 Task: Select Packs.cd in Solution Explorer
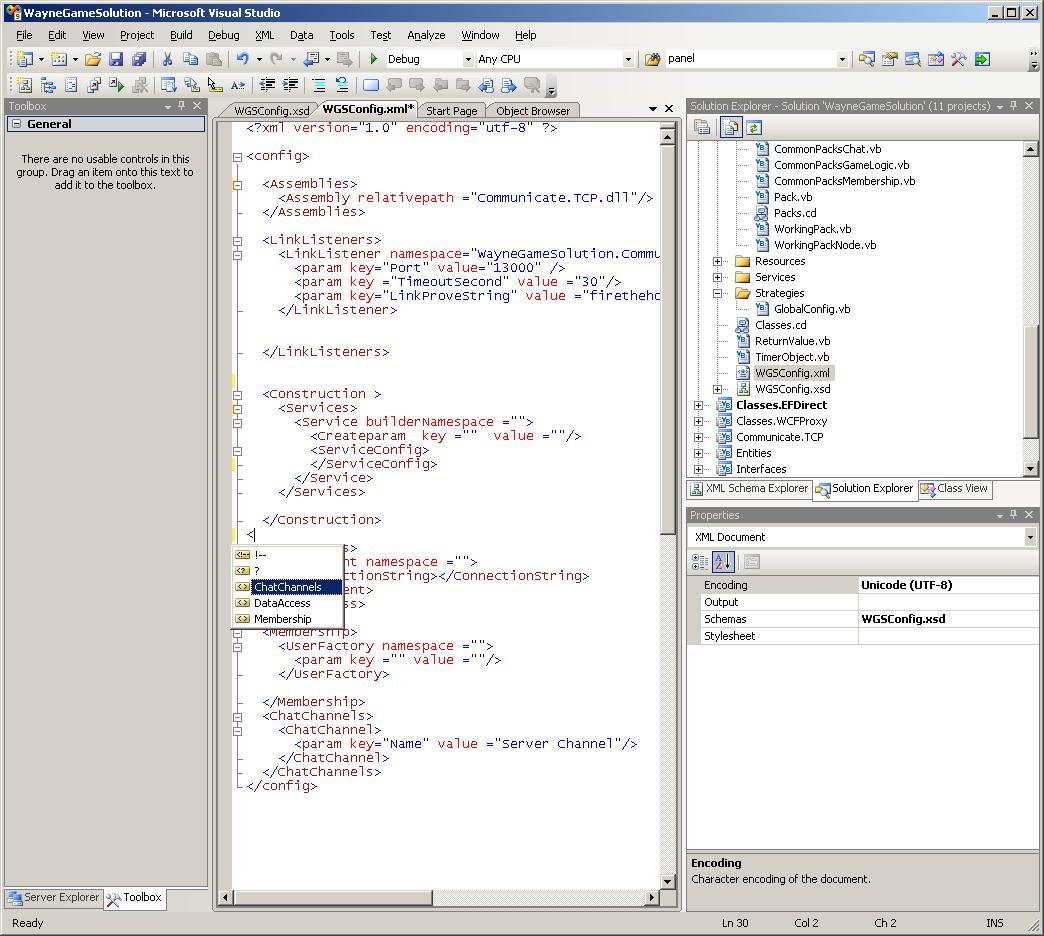[x=795, y=214]
